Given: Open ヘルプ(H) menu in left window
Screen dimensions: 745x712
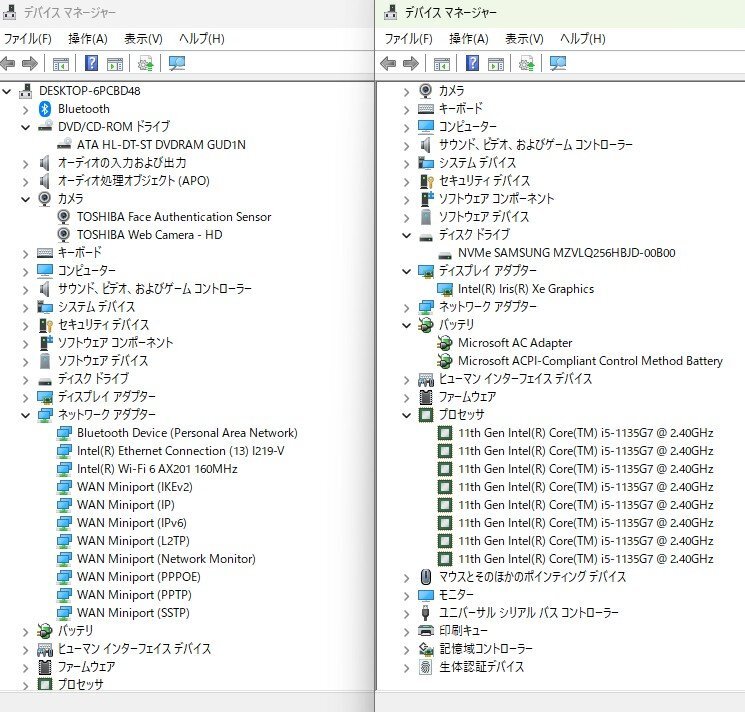Looking at the screenshot, I should [201, 38].
